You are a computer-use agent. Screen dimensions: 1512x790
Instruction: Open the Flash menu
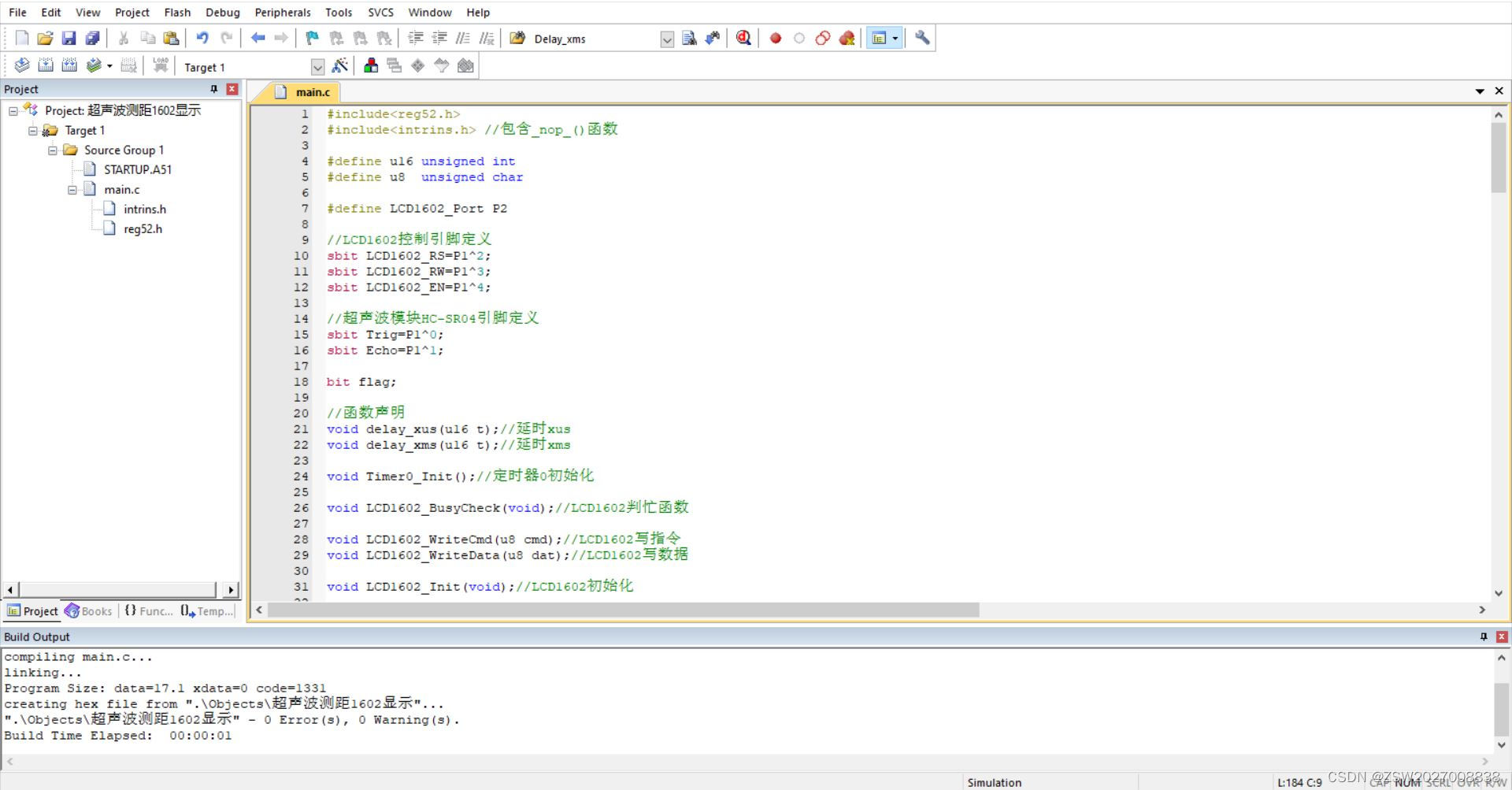[x=177, y=13]
